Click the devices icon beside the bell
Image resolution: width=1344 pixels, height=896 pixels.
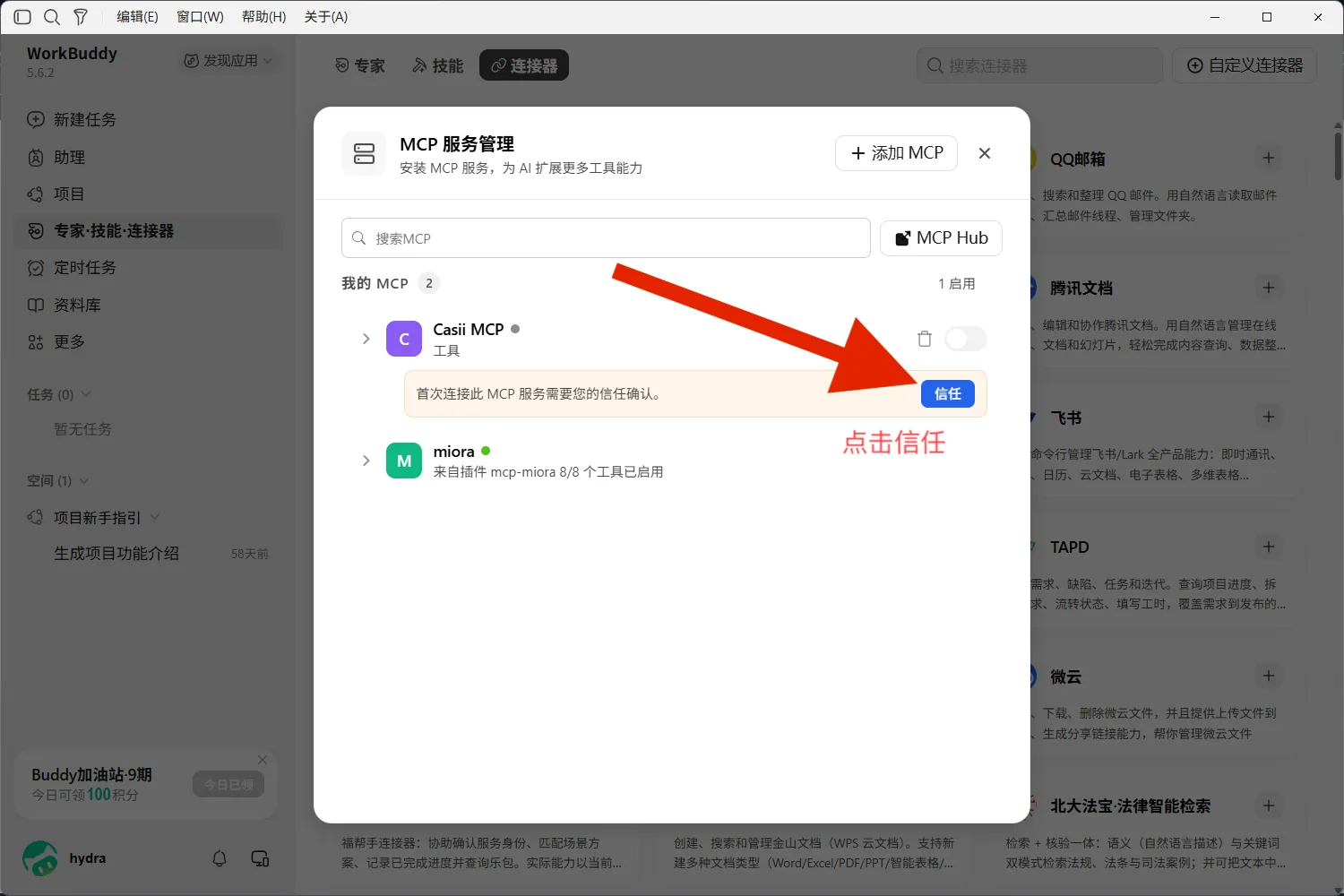click(260, 858)
